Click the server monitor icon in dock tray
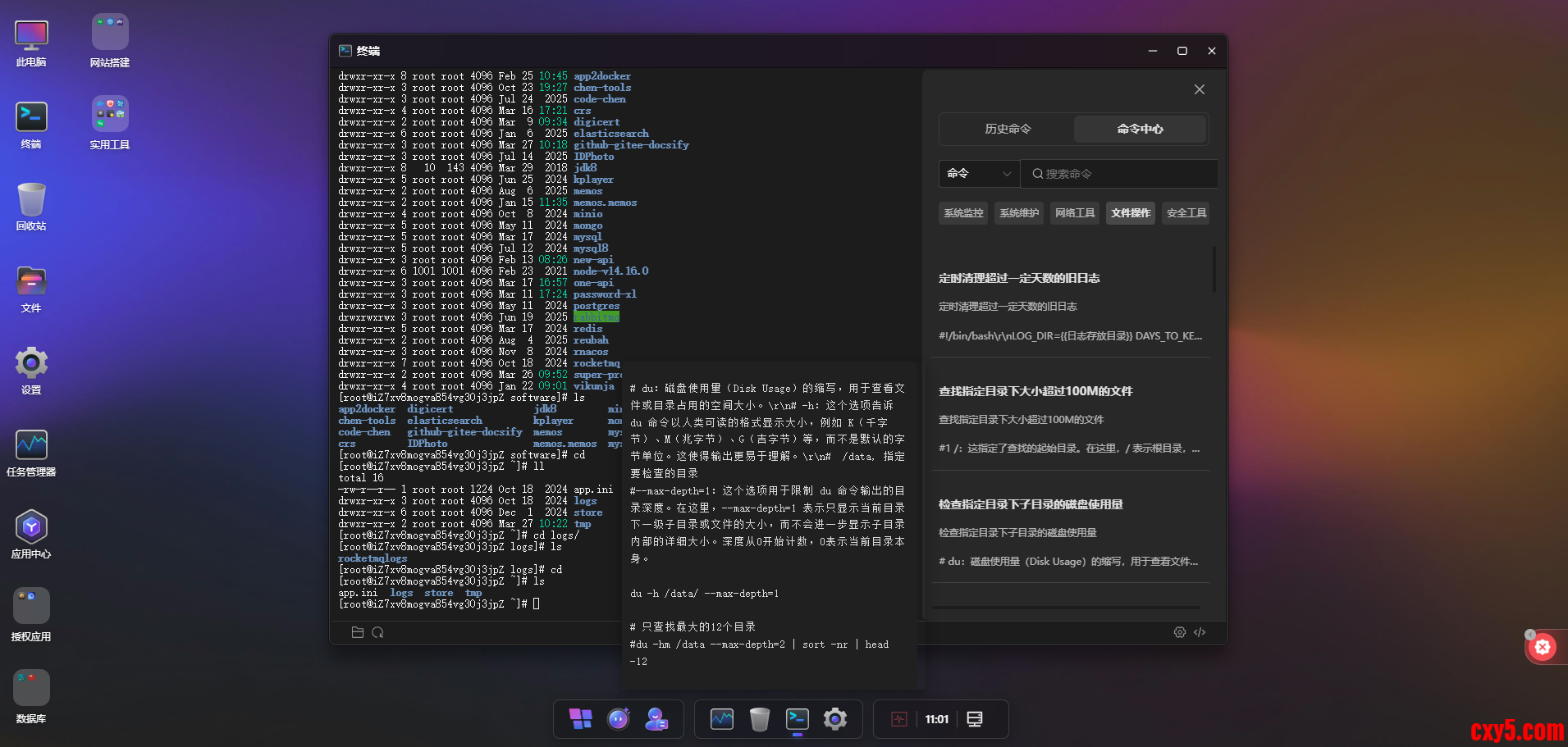Viewport: 1568px width, 747px height. pos(974,719)
